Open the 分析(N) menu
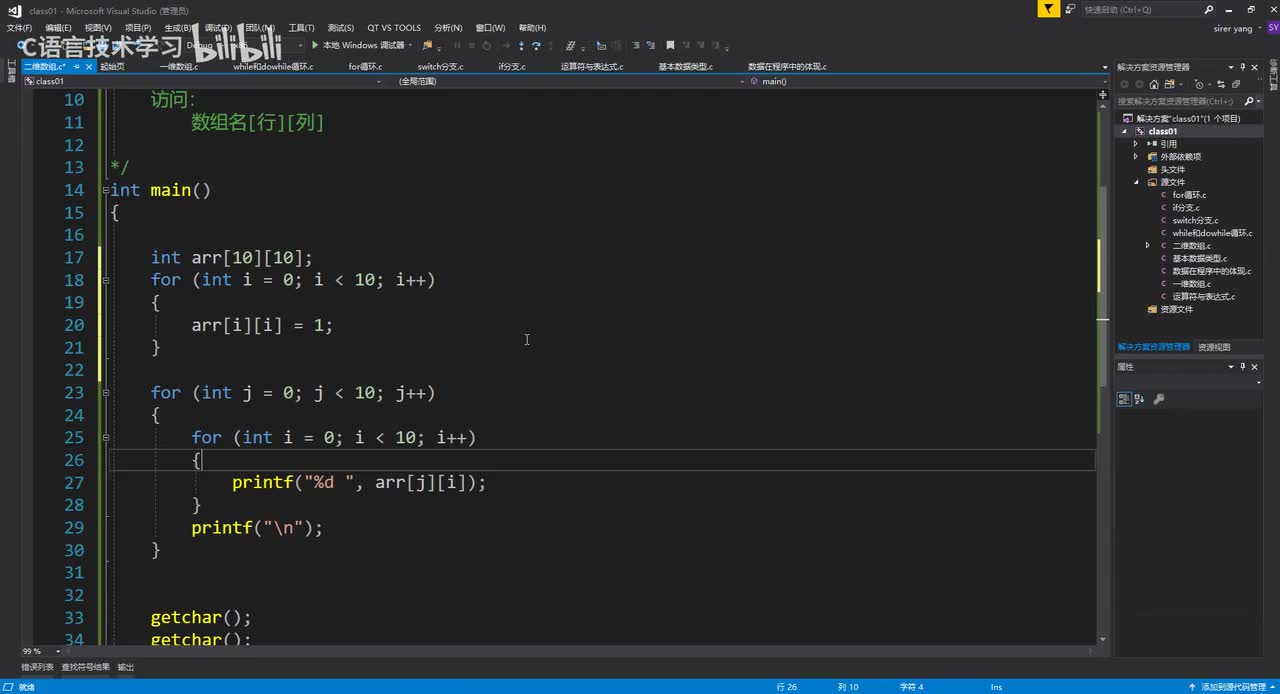 [448, 28]
